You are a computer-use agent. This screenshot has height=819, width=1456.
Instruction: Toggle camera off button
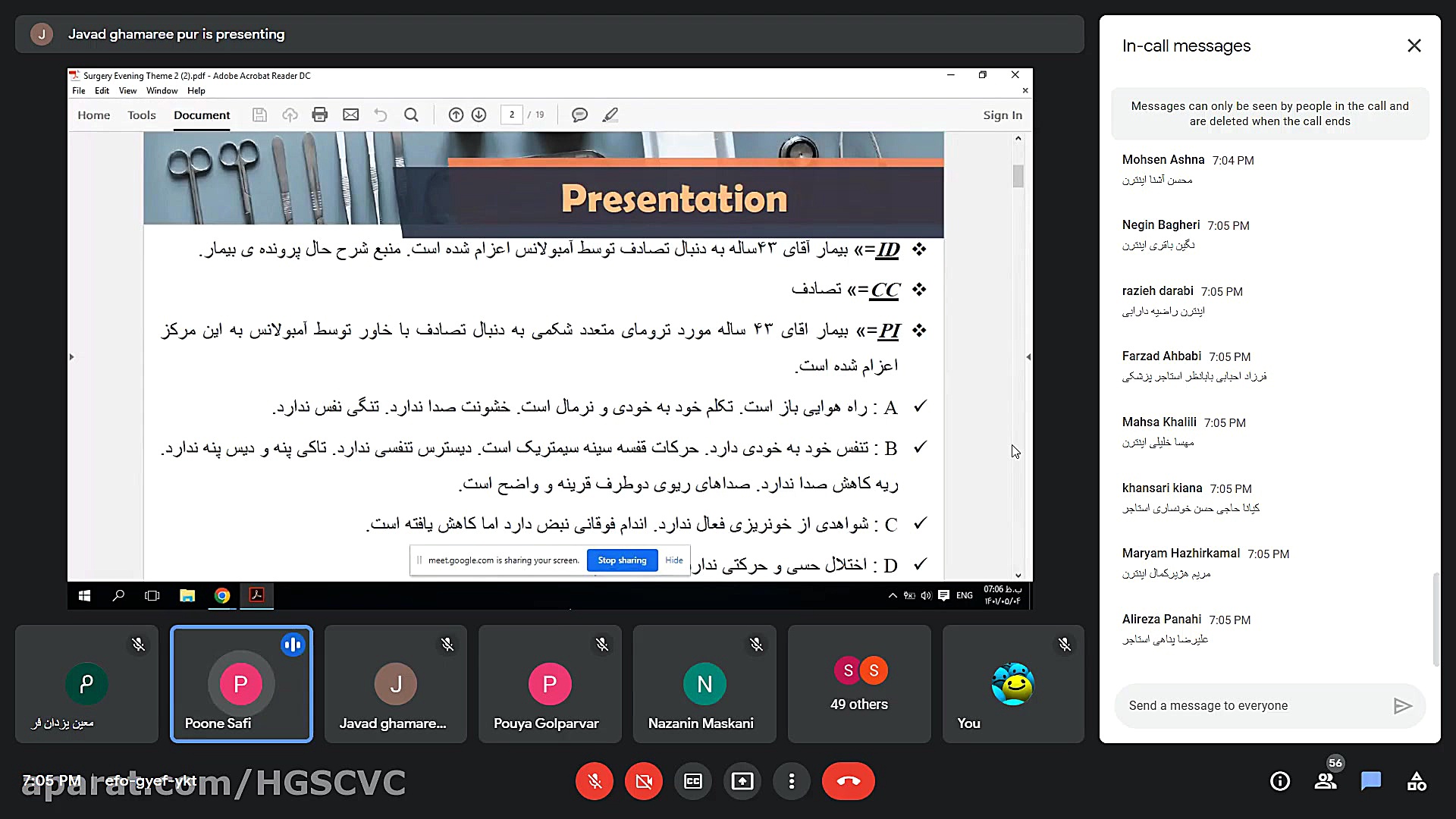coord(644,781)
